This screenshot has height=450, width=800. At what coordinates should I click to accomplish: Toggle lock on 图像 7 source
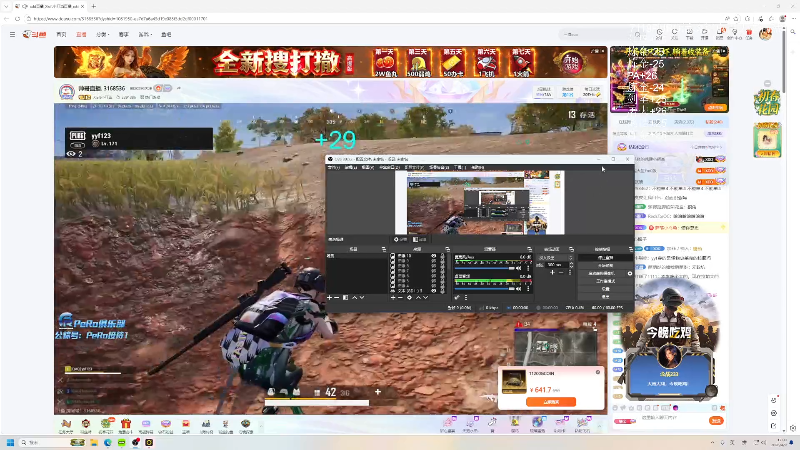[x=442, y=270]
